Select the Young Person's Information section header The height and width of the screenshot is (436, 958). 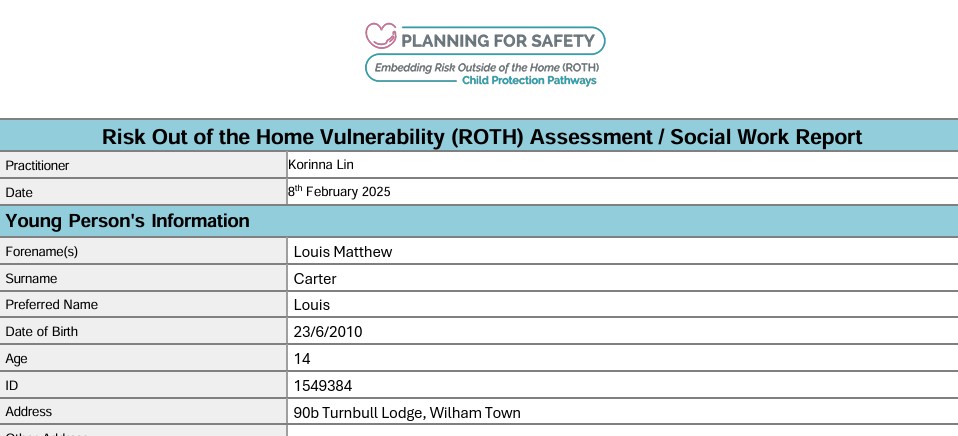coord(128,221)
